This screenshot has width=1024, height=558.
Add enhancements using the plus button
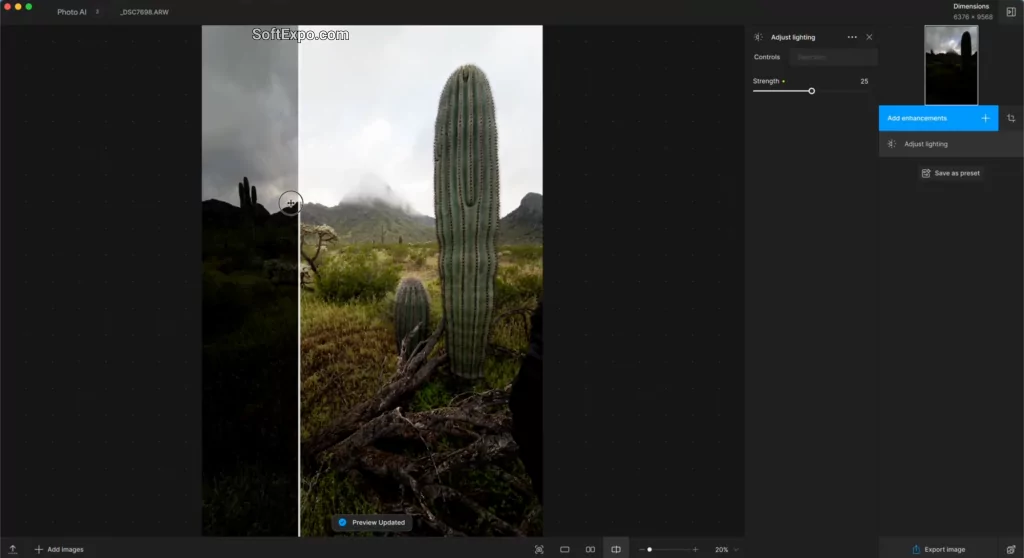(985, 118)
